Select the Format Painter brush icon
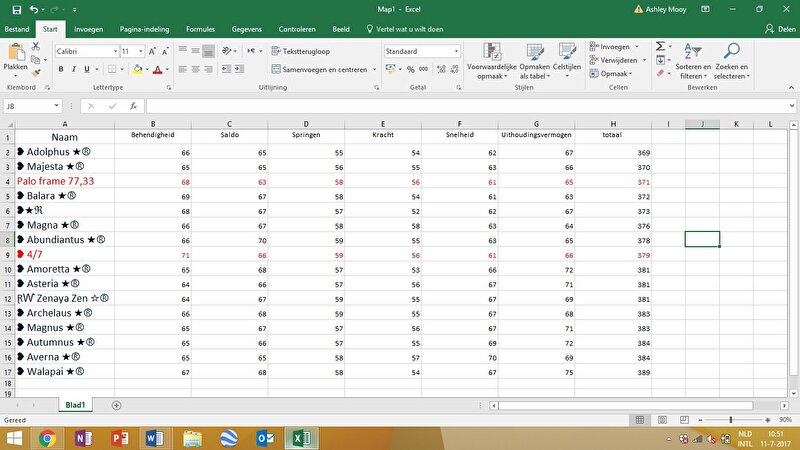 tap(38, 72)
